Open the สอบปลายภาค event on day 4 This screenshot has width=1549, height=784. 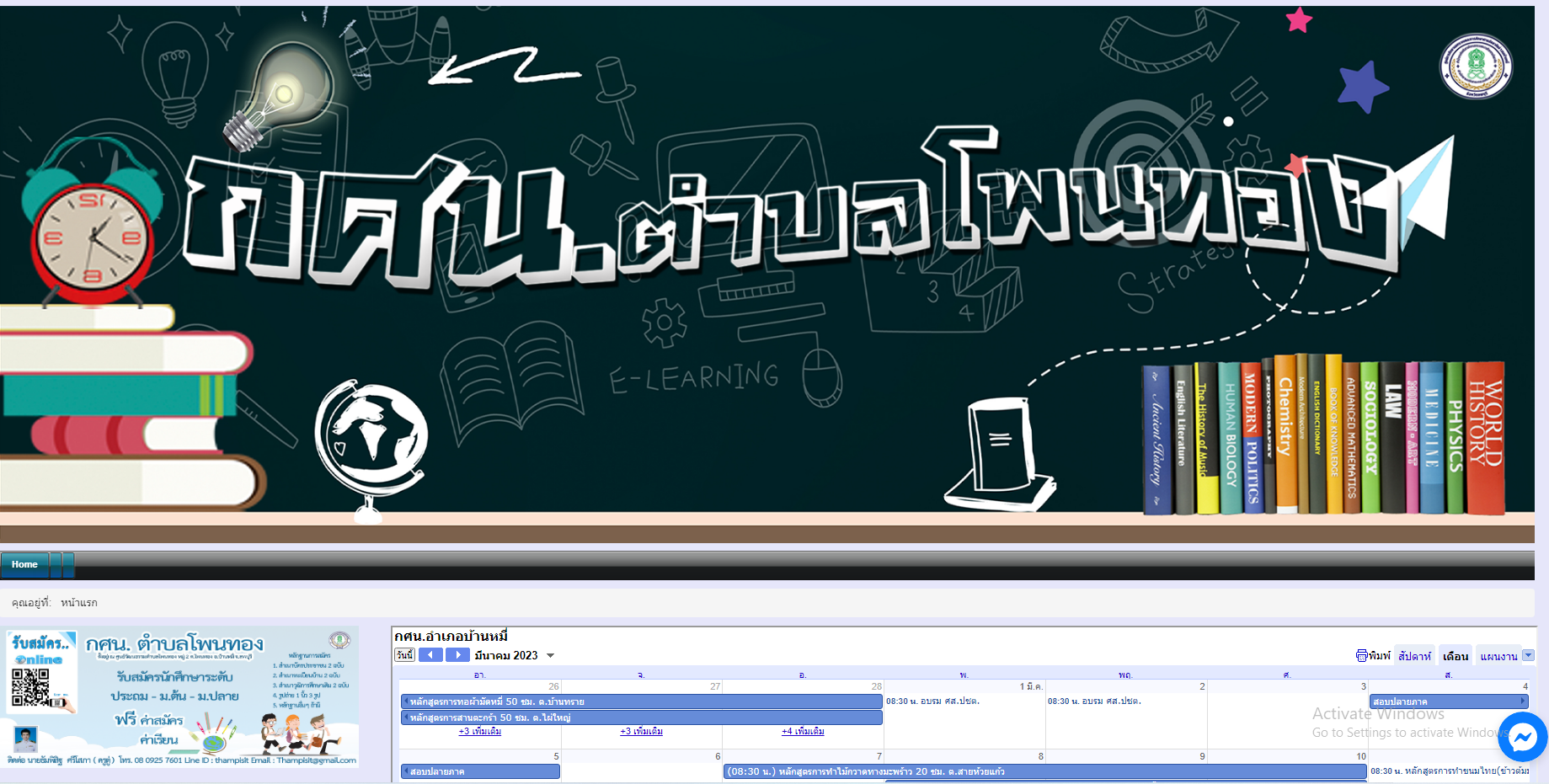1448,701
